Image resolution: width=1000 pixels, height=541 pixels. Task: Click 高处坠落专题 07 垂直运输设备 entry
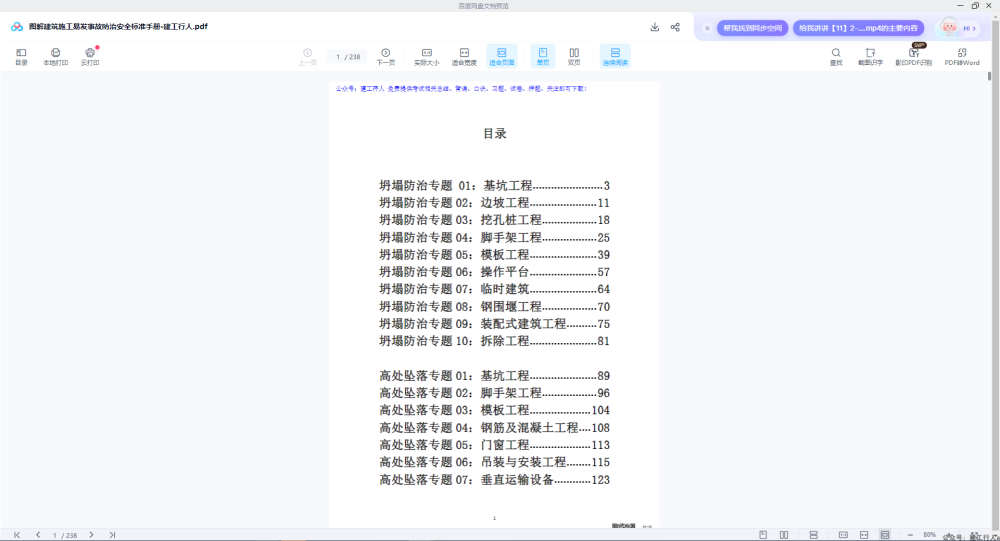(494, 480)
